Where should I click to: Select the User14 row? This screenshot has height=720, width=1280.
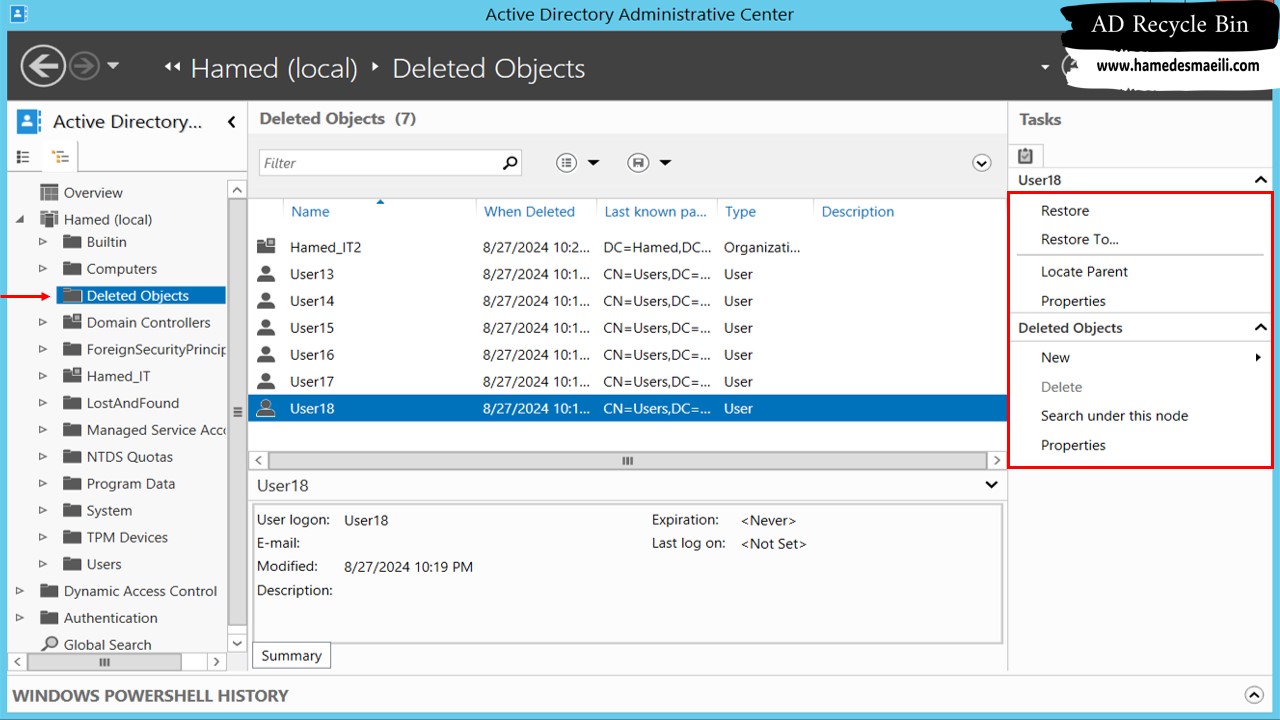click(626, 301)
